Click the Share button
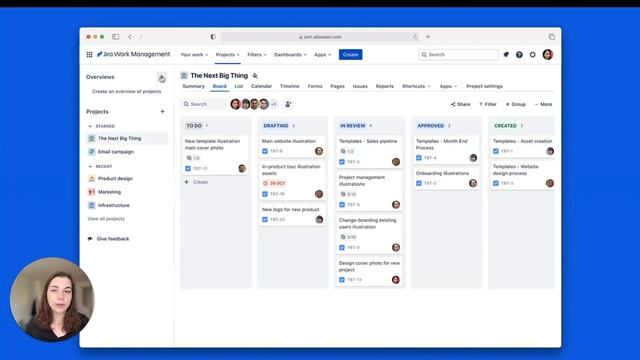 [460, 104]
